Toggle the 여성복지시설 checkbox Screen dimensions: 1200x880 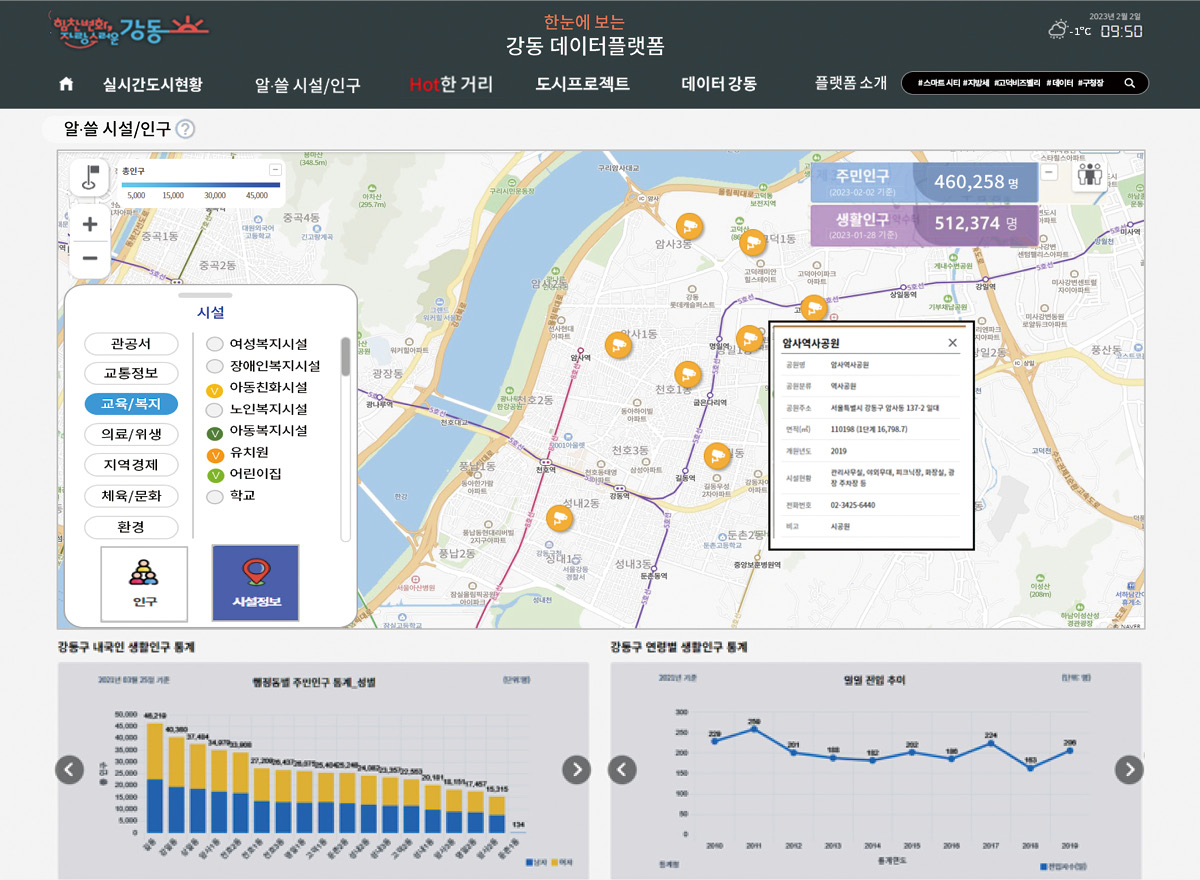[x=214, y=344]
